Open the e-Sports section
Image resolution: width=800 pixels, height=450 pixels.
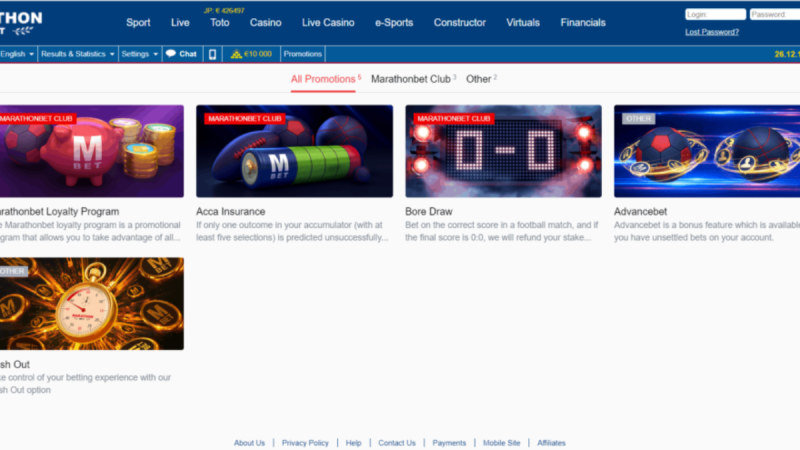pyautogui.click(x=394, y=22)
